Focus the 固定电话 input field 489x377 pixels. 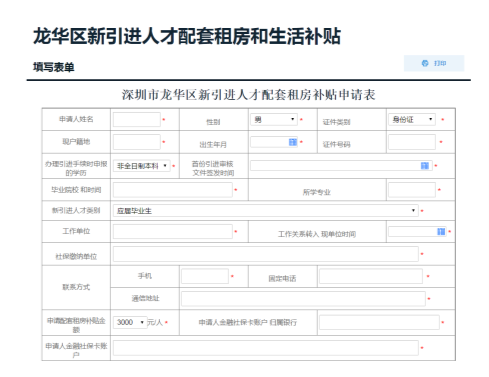(371, 276)
